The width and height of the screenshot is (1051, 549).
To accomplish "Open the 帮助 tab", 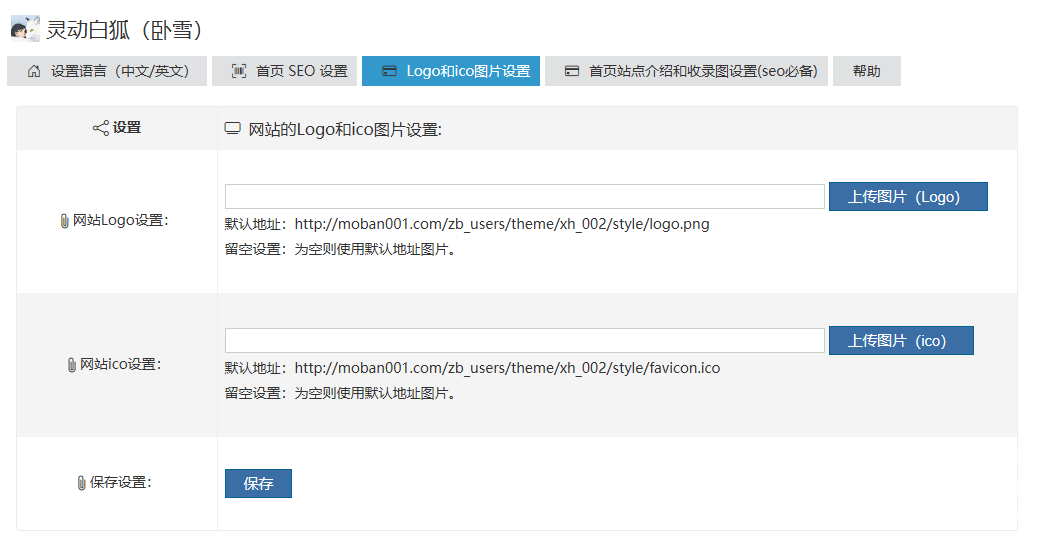I will pyautogui.click(x=866, y=71).
